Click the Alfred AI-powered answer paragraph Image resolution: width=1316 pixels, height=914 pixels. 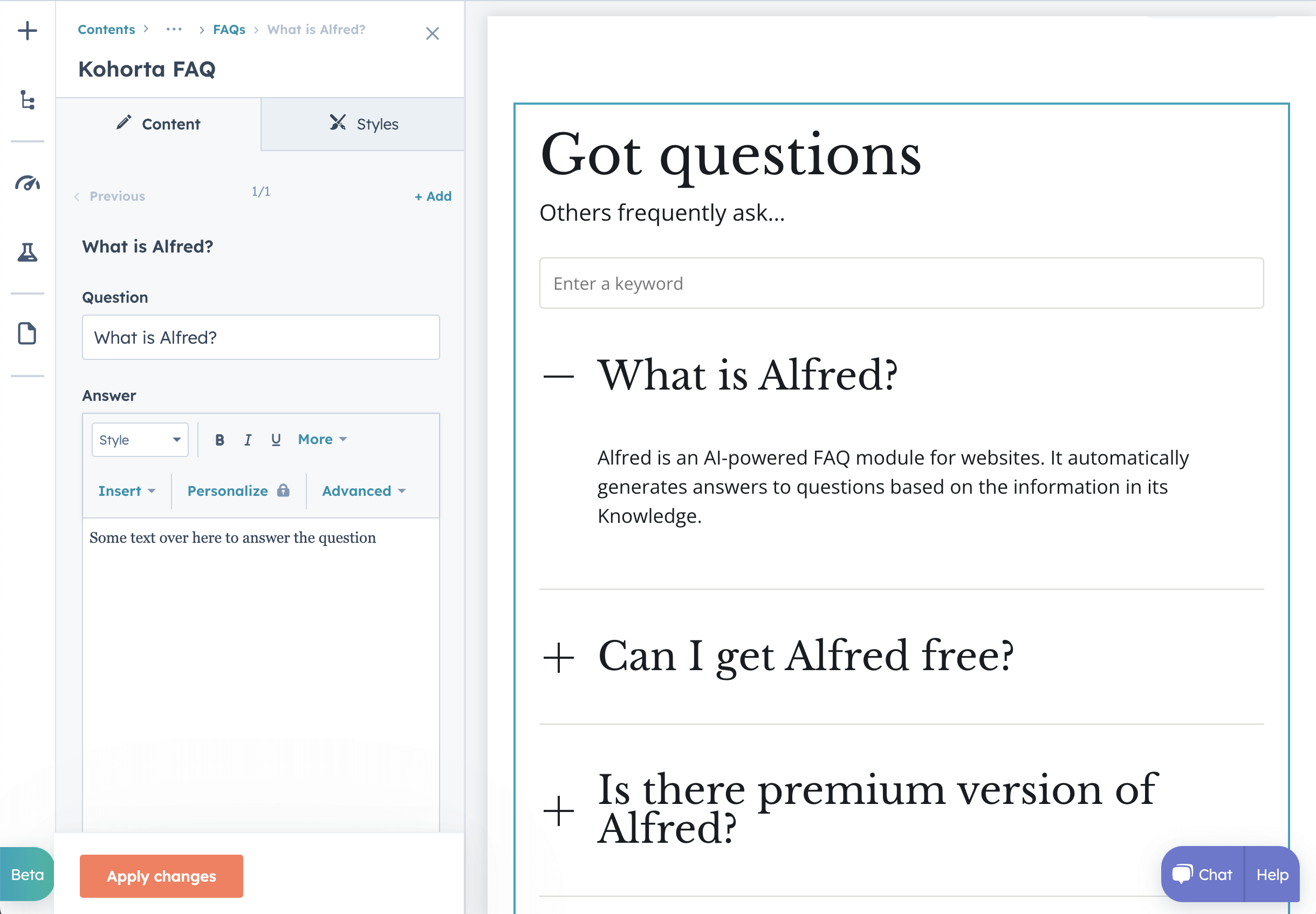[x=893, y=487]
